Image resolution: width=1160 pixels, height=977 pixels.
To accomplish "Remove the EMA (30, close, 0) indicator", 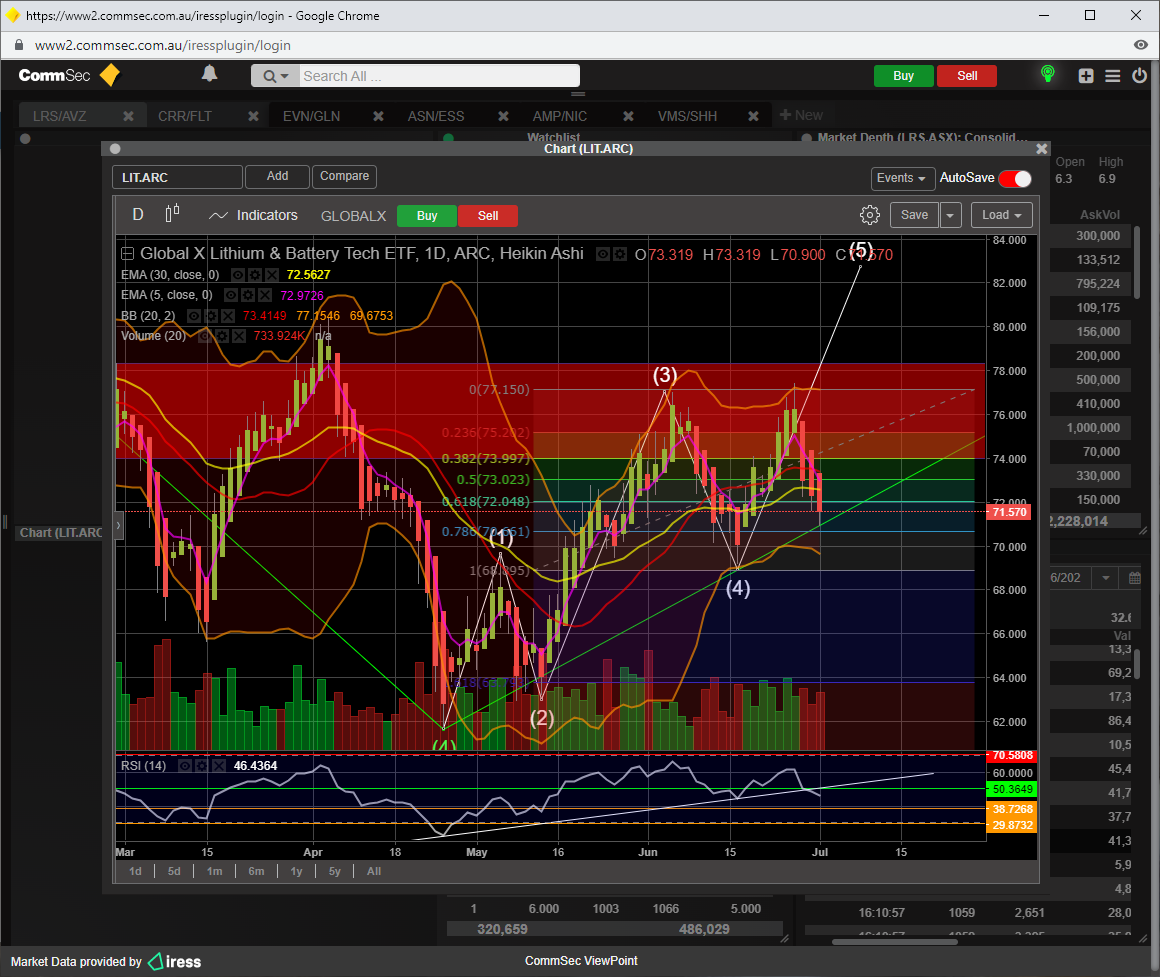I will (x=272, y=275).
